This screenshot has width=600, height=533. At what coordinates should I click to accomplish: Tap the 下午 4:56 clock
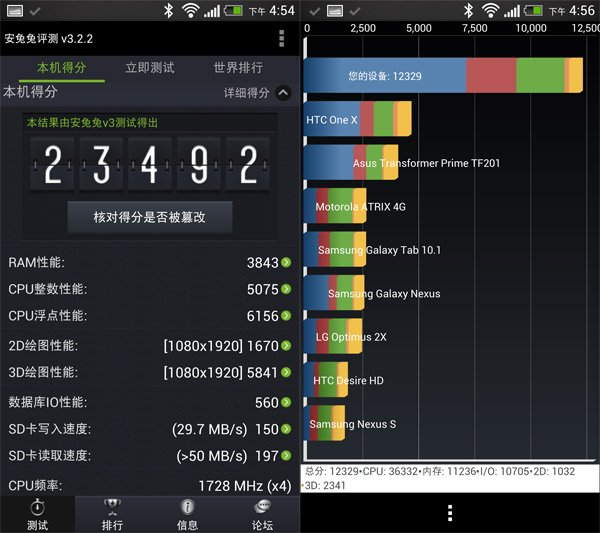[x=572, y=11]
